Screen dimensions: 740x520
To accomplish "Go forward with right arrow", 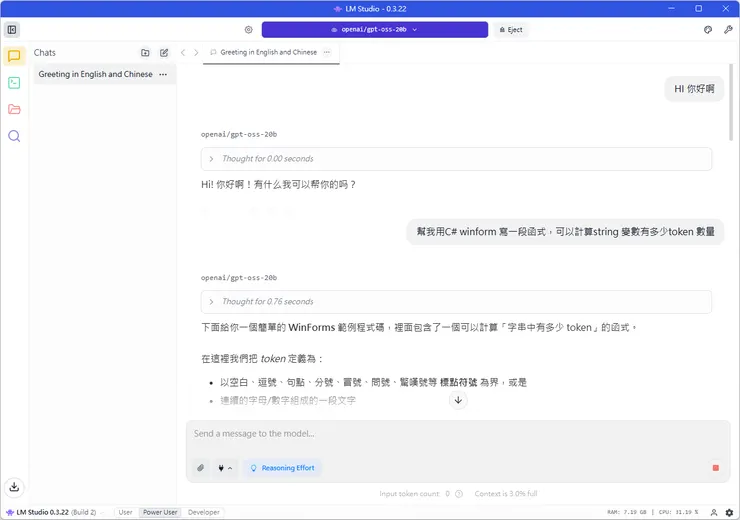I will [196, 52].
